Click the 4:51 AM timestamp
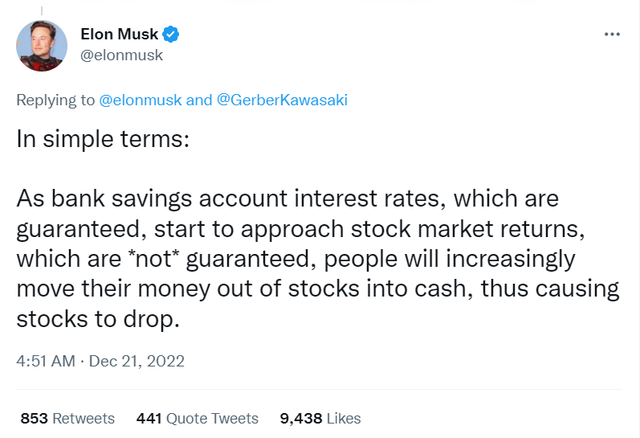 pos(47,360)
